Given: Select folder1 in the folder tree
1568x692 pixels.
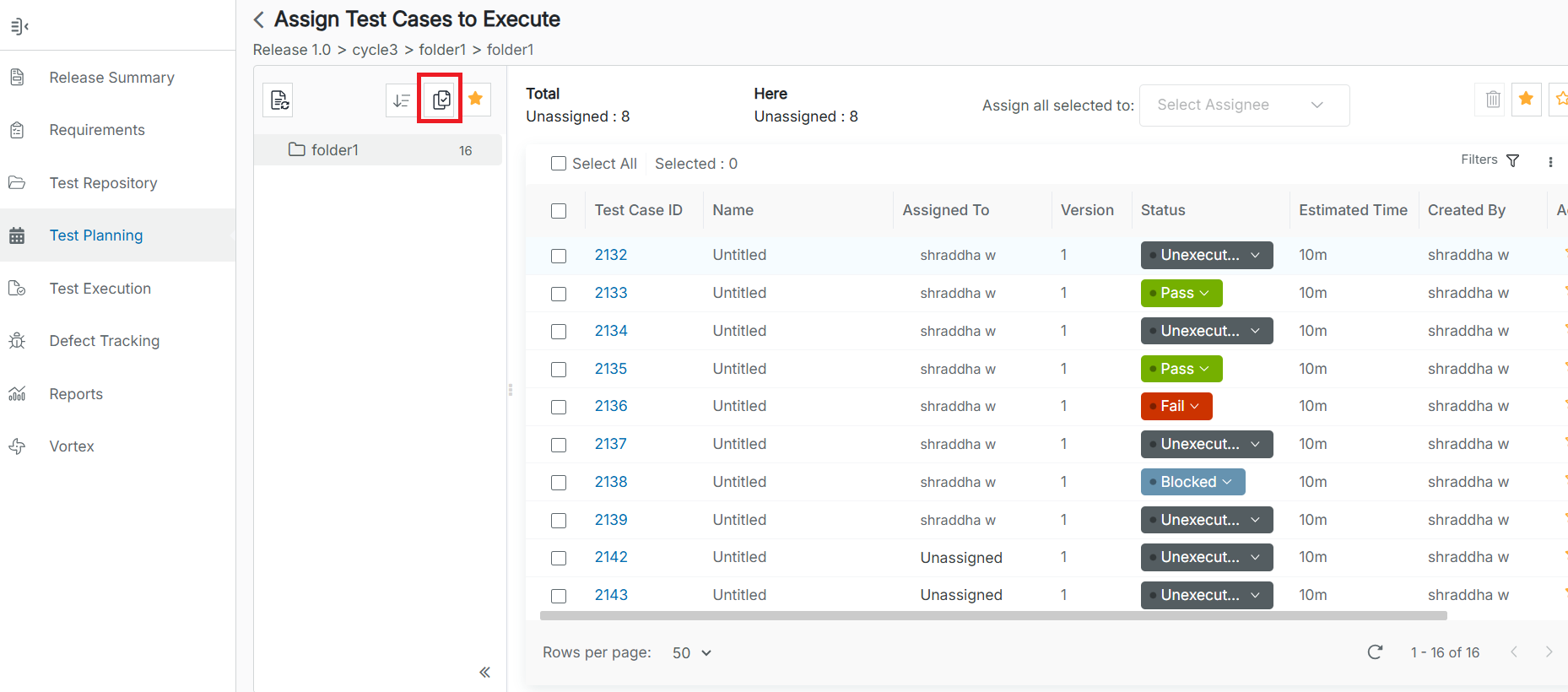Looking at the screenshot, I should pos(335,150).
